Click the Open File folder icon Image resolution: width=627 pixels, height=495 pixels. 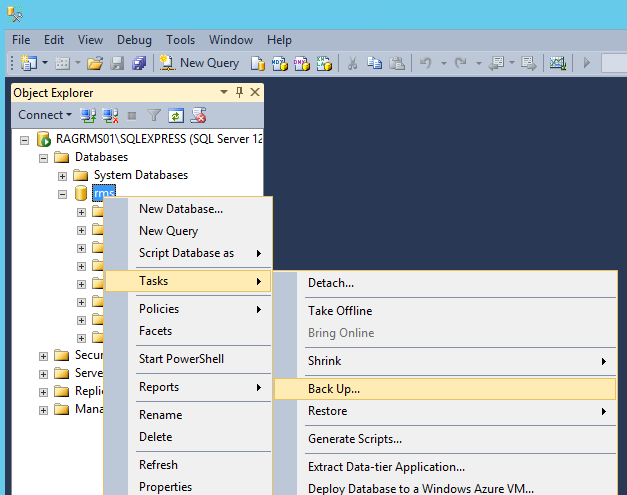(x=95, y=63)
